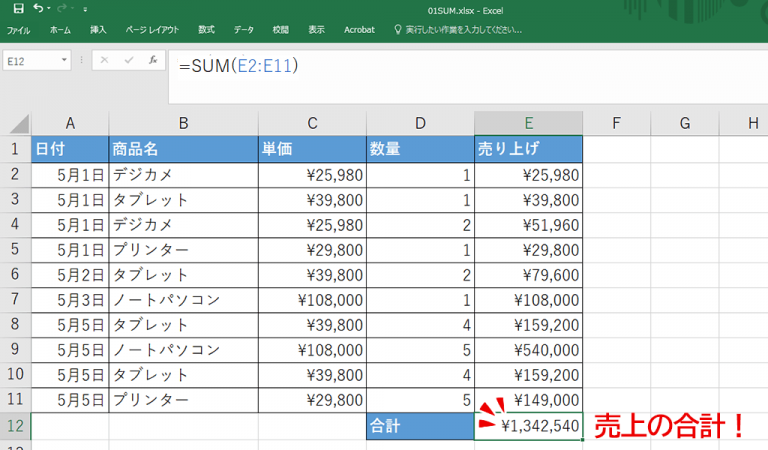Viewport: 768px width, 450px height.
Task: Select column B header
Action: pyautogui.click(x=184, y=123)
